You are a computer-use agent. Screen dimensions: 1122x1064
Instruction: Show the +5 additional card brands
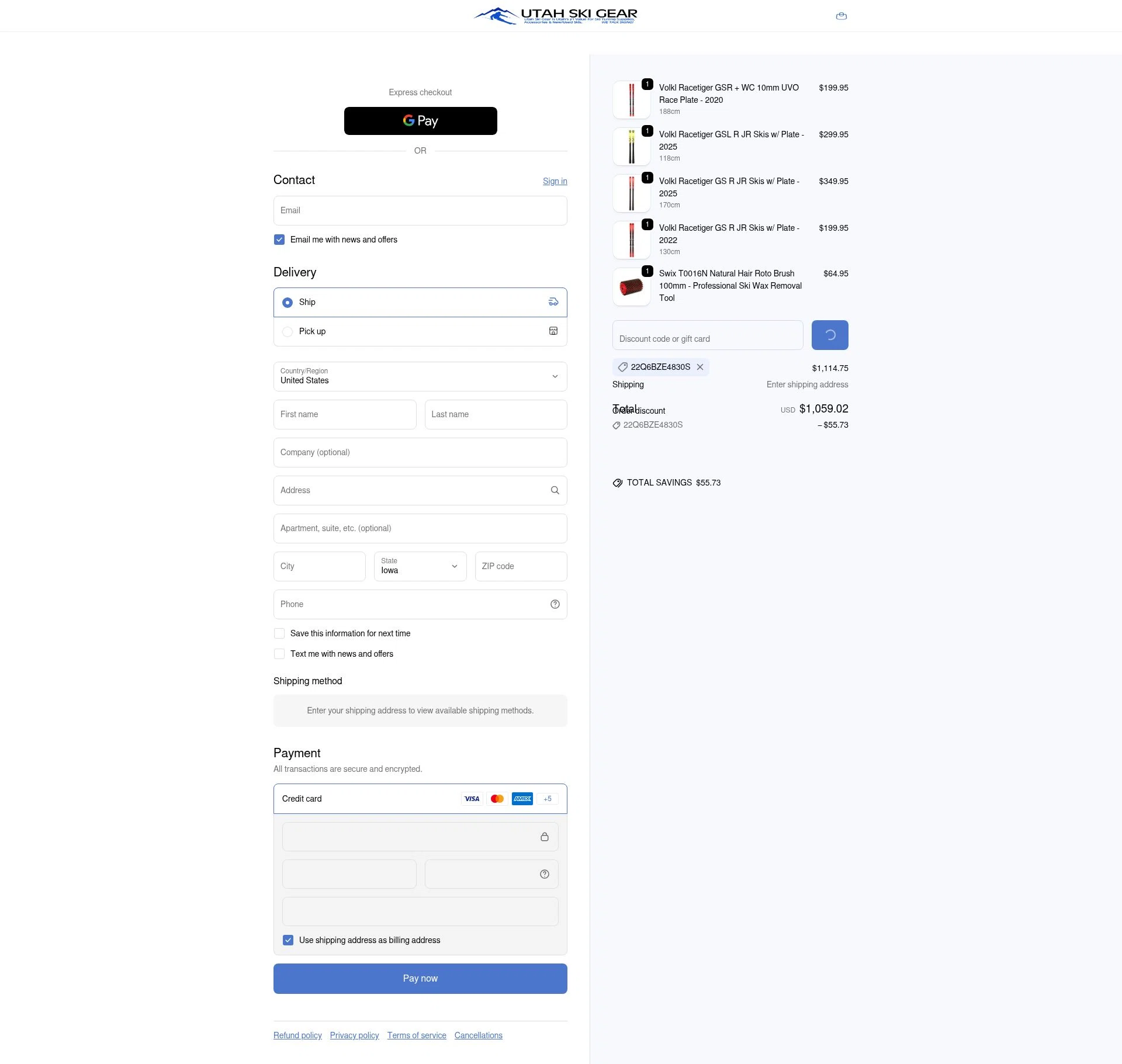(x=548, y=799)
